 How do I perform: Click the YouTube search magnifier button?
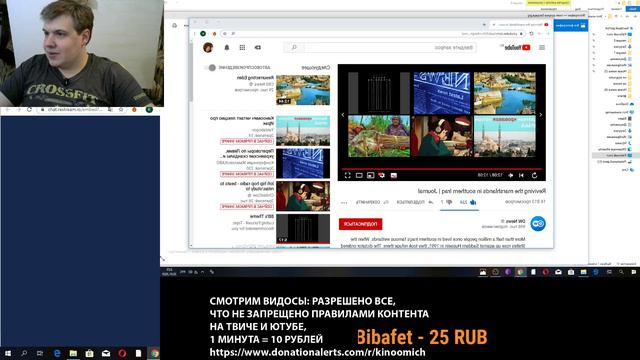click(x=294, y=48)
